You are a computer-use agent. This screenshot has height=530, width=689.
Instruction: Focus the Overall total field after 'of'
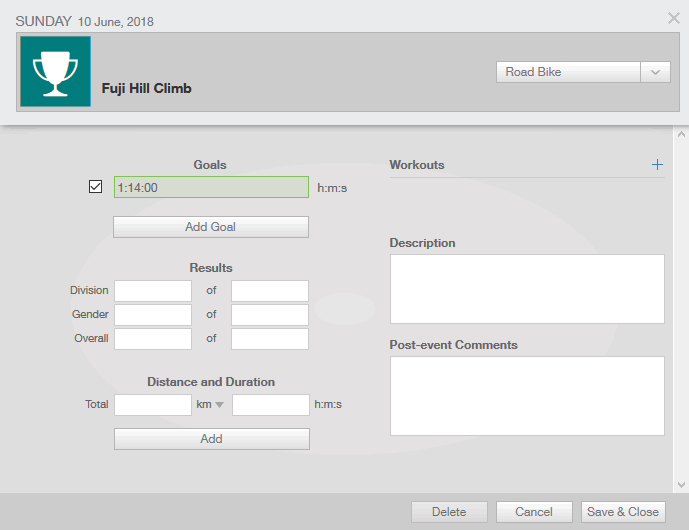(270, 339)
